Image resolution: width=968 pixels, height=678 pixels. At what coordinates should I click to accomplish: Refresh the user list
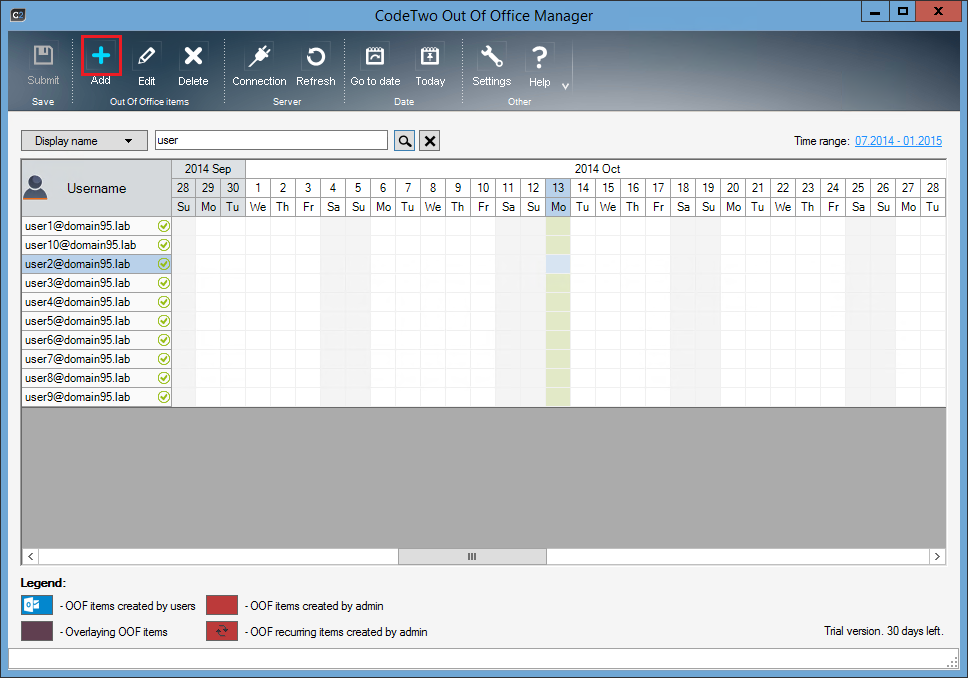[x=315, y=64]
